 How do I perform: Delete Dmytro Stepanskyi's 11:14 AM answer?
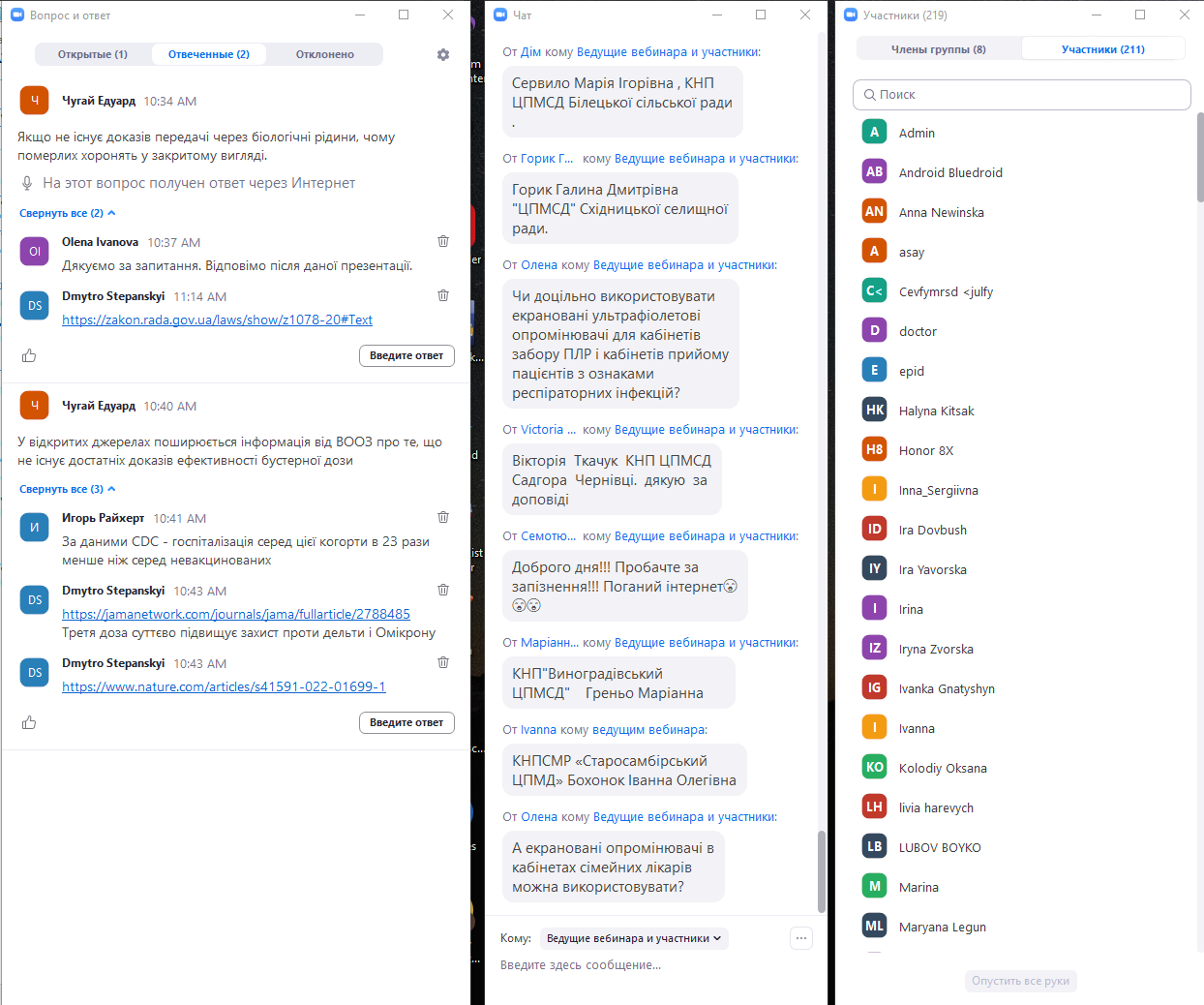(443, 295)
